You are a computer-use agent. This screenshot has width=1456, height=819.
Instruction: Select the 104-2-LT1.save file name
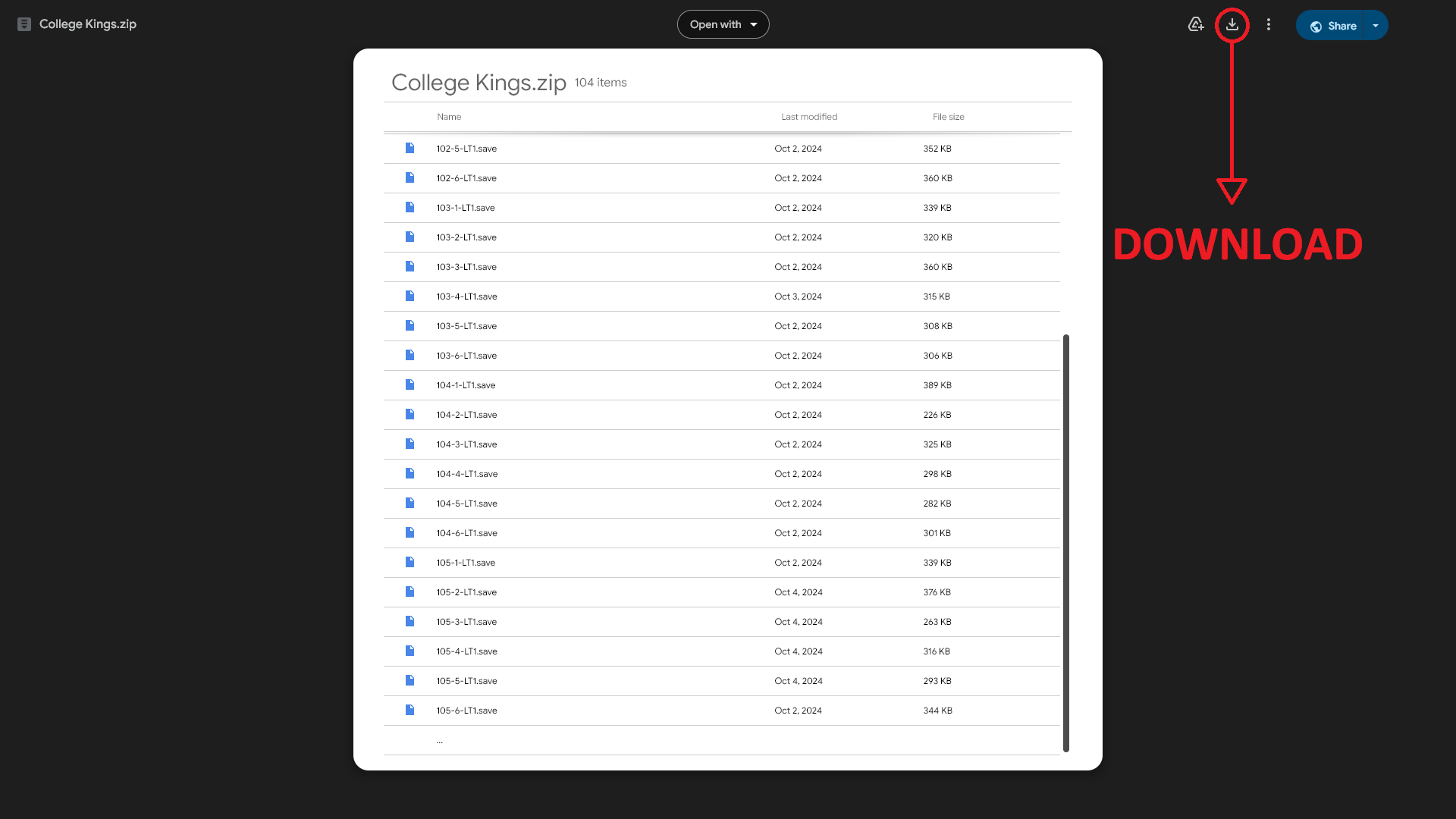pyautogui.click(x=466, y=415)
